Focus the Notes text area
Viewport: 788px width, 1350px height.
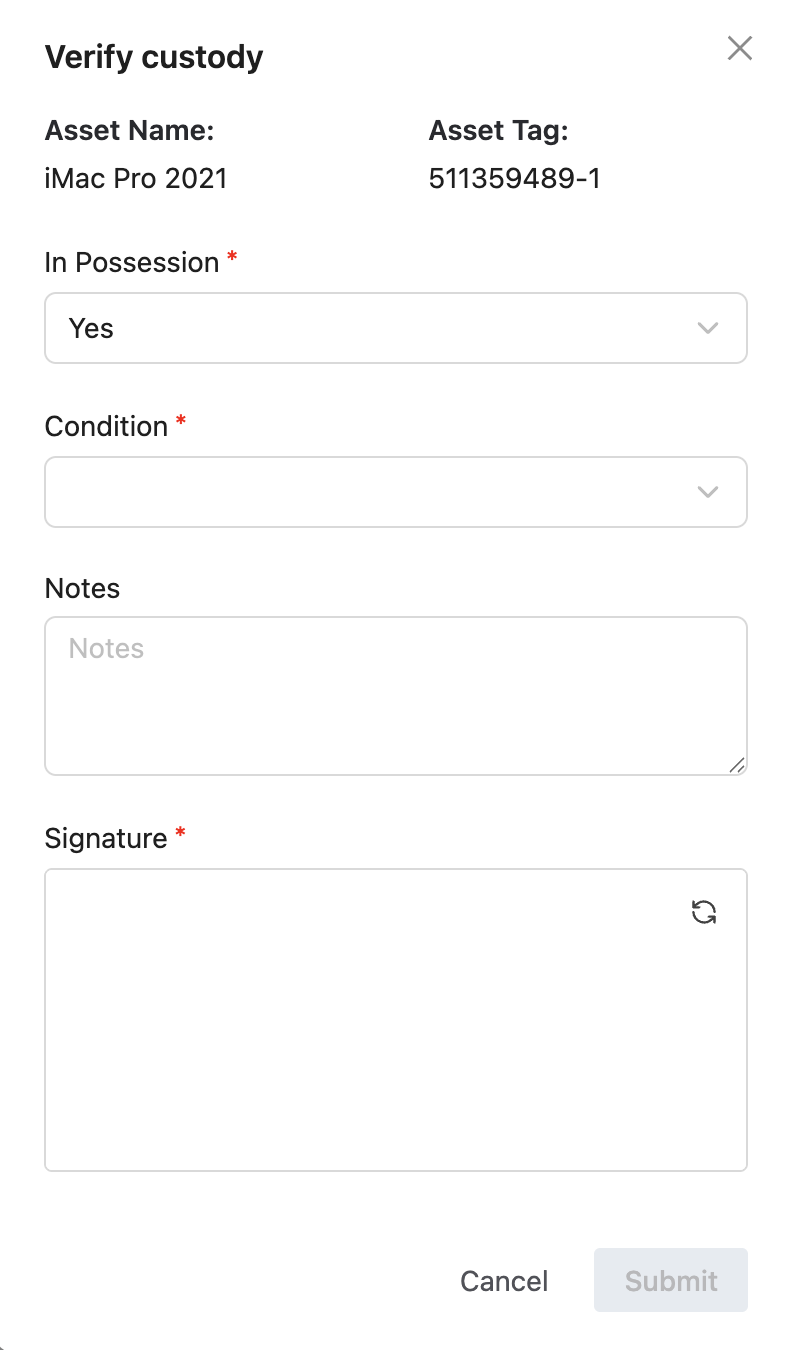(x=396, y=696)
